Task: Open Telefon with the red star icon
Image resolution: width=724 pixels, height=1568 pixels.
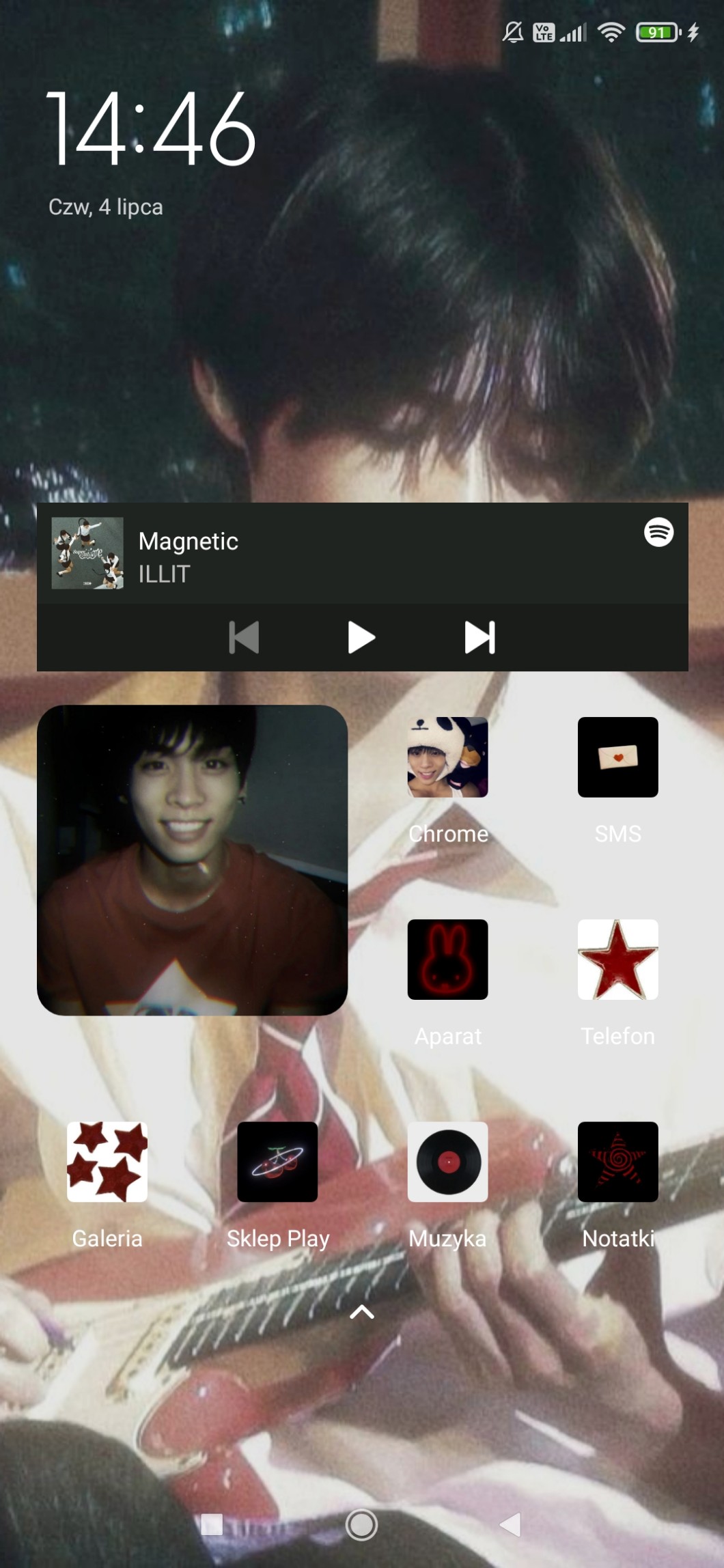Action: [617, 959]
